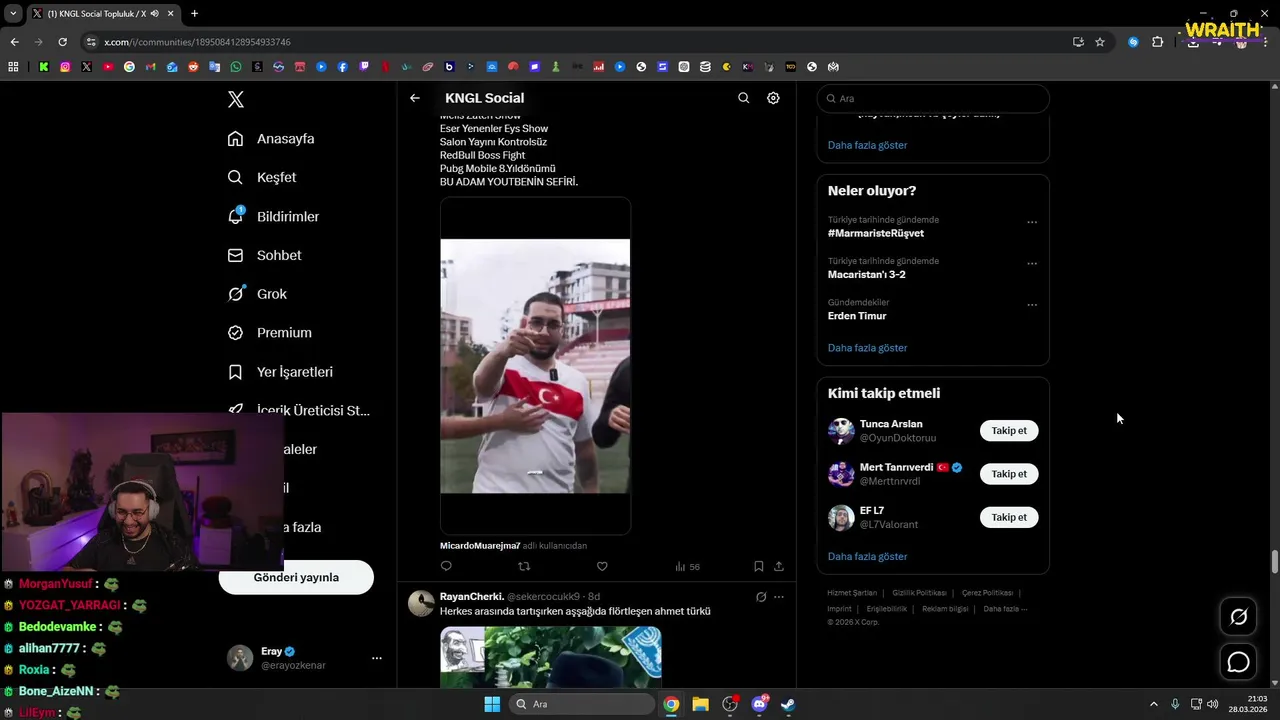
Task: Open options for #MarmaristeRüşvet trend
Action: [x=1032, y=222]
